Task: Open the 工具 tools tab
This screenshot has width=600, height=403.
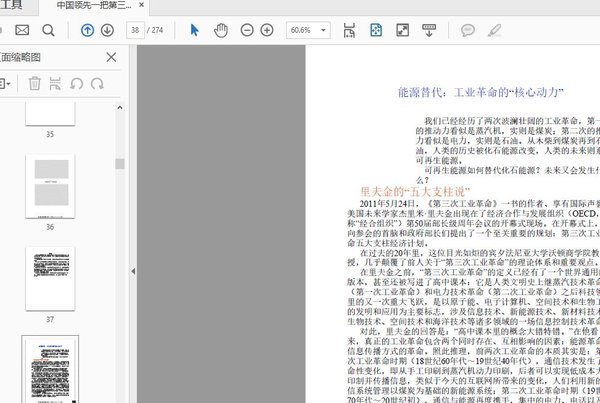Action: point(12,6)
